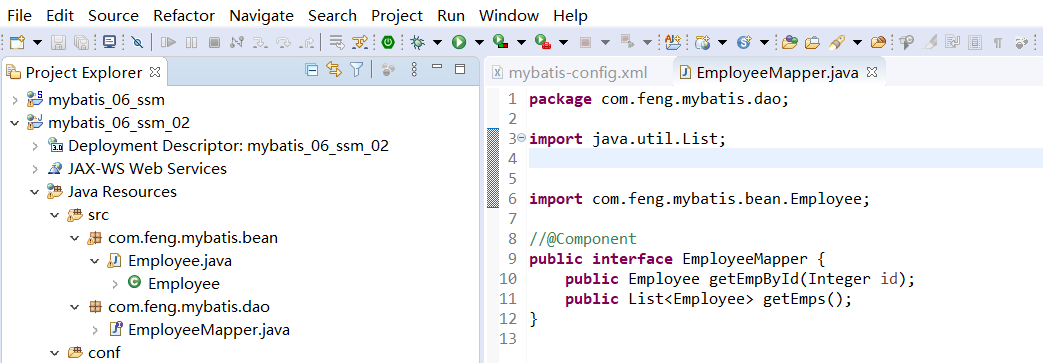Viewport: 1043px width, 363px height.
Task: Toggle Link with Editor in Project Explorer
Action: pyautogui.click(x=334, y=69)
